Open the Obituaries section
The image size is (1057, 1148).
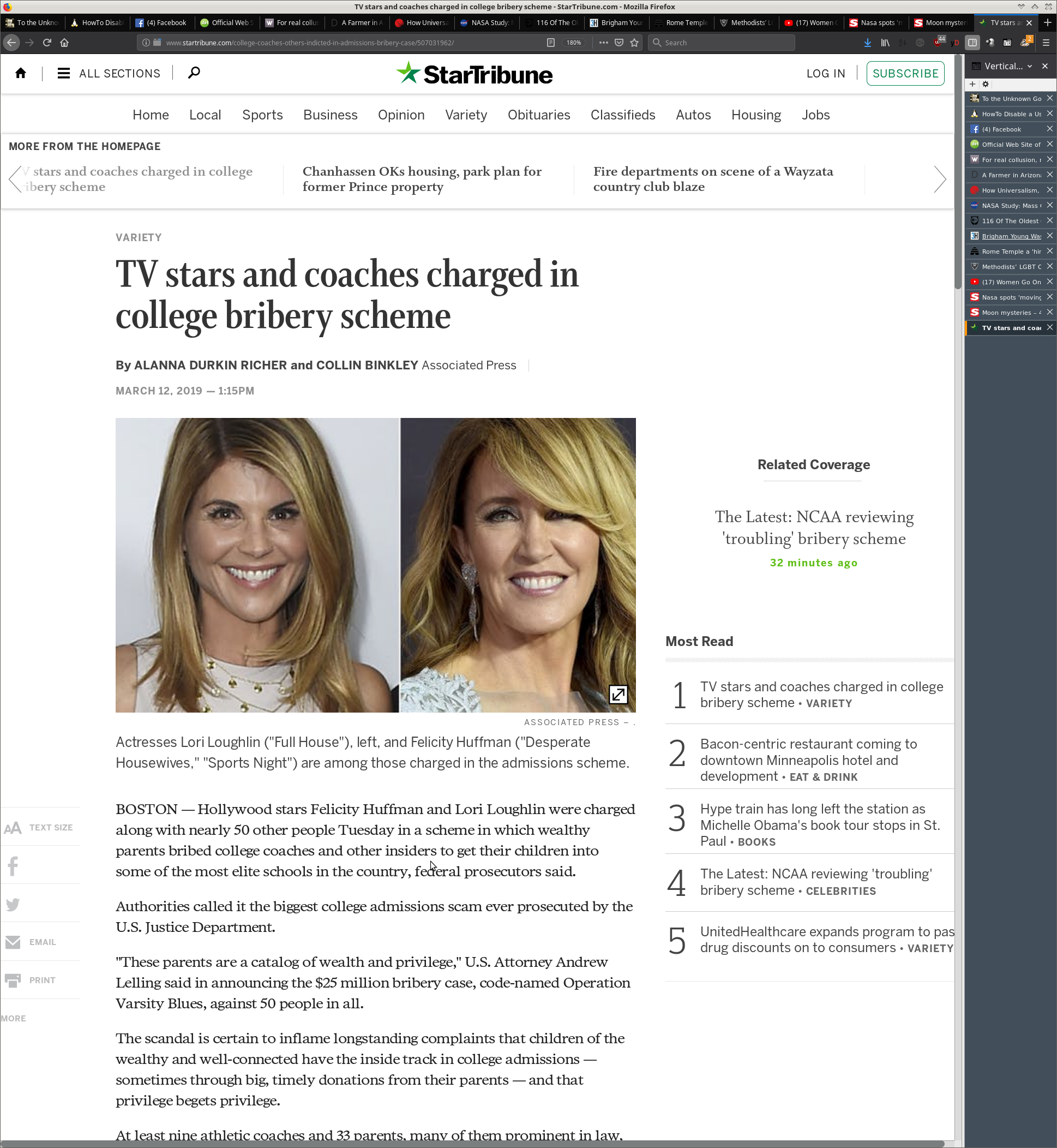(539, 115)
